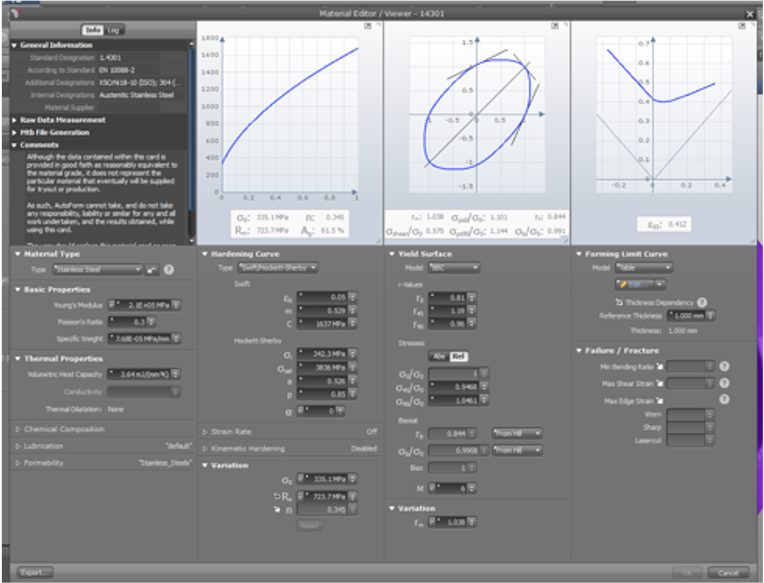Expand the Kinematic Hardening section
This screenshot has height=583, width=764.
click(205, 449)
